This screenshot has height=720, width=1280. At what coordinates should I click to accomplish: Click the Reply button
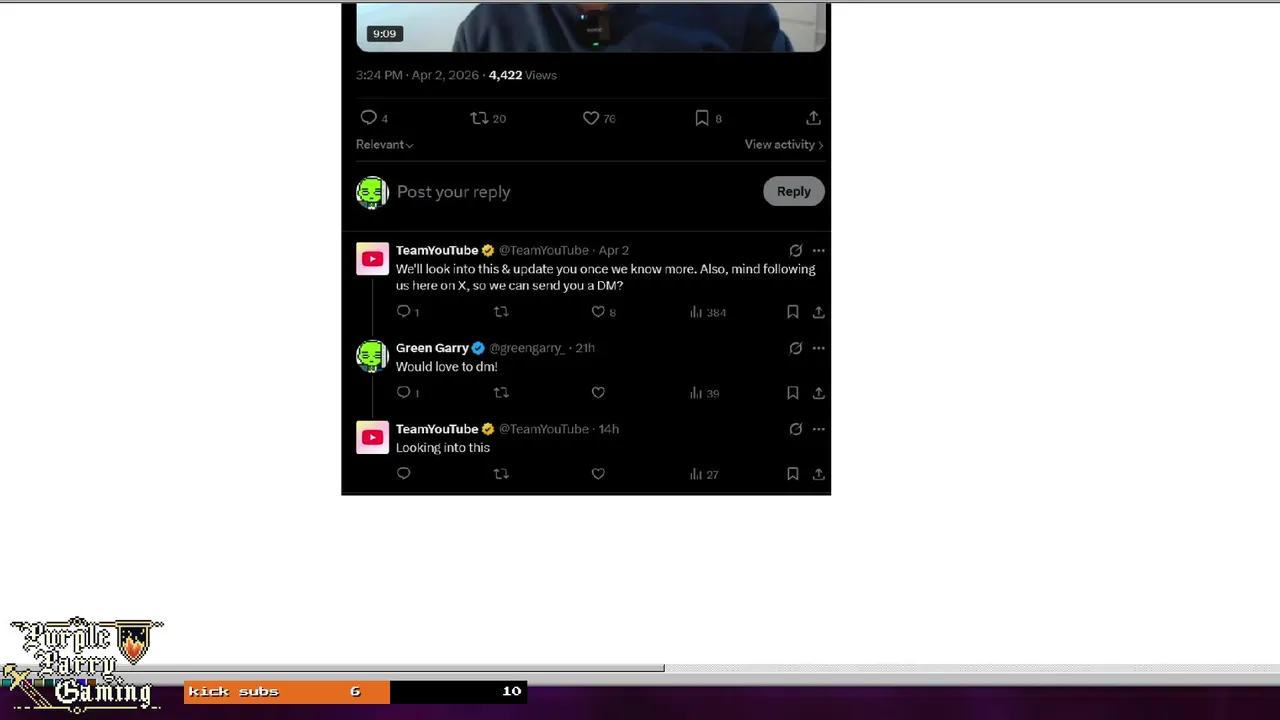794,191
